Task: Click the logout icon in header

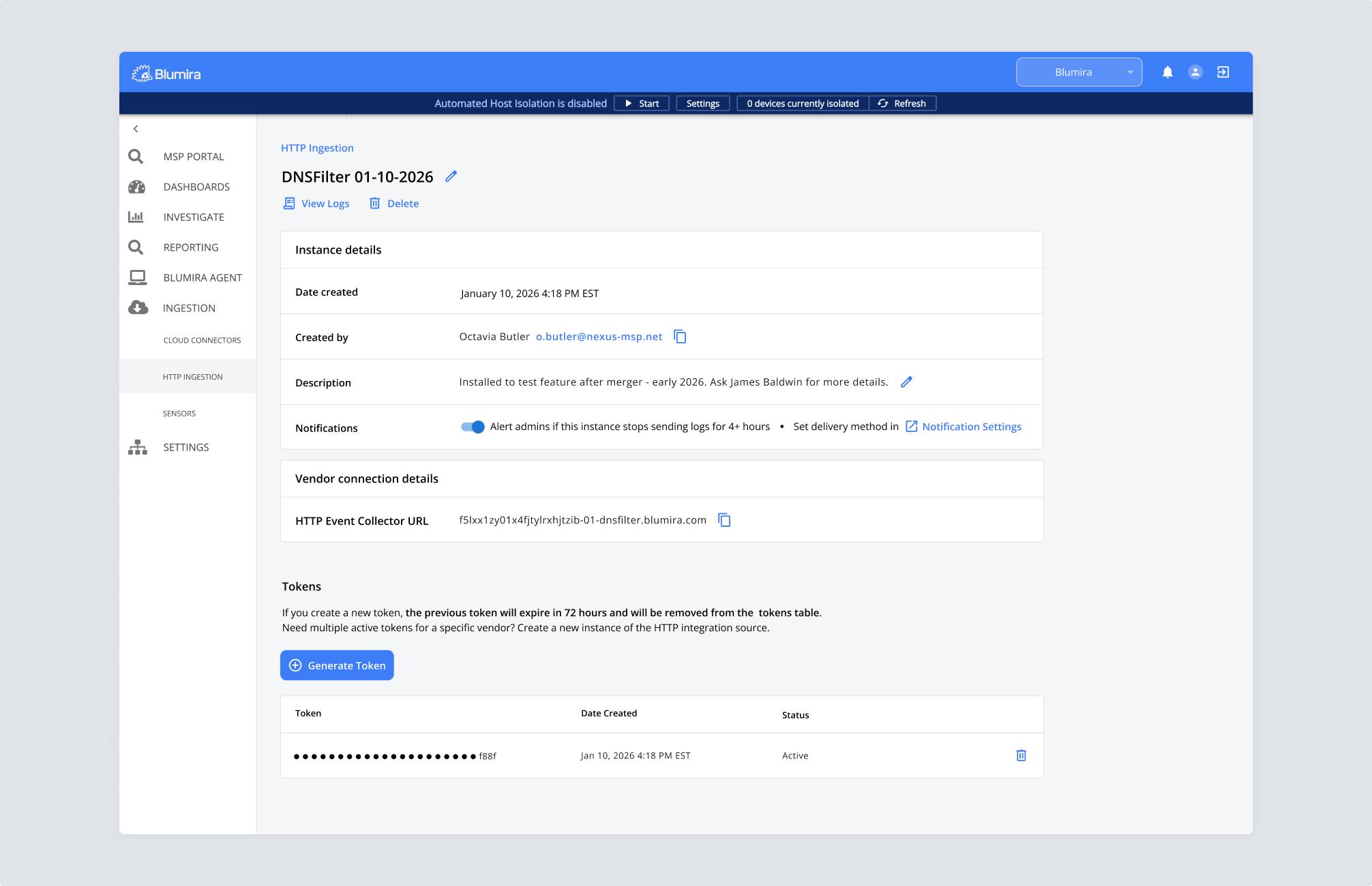Action: pos(1223,72)
